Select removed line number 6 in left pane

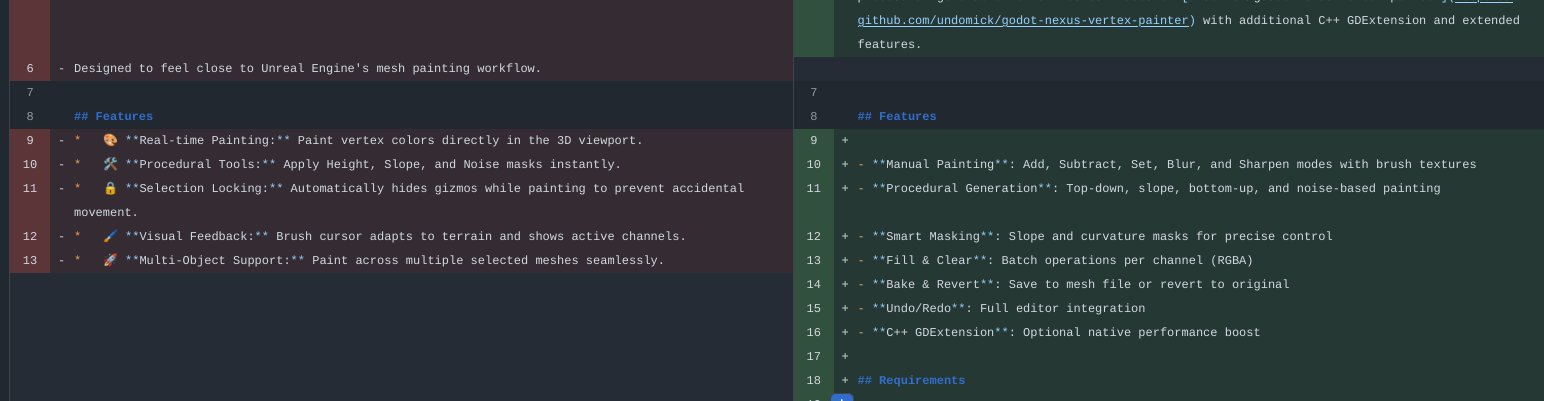tap(30, 69)
